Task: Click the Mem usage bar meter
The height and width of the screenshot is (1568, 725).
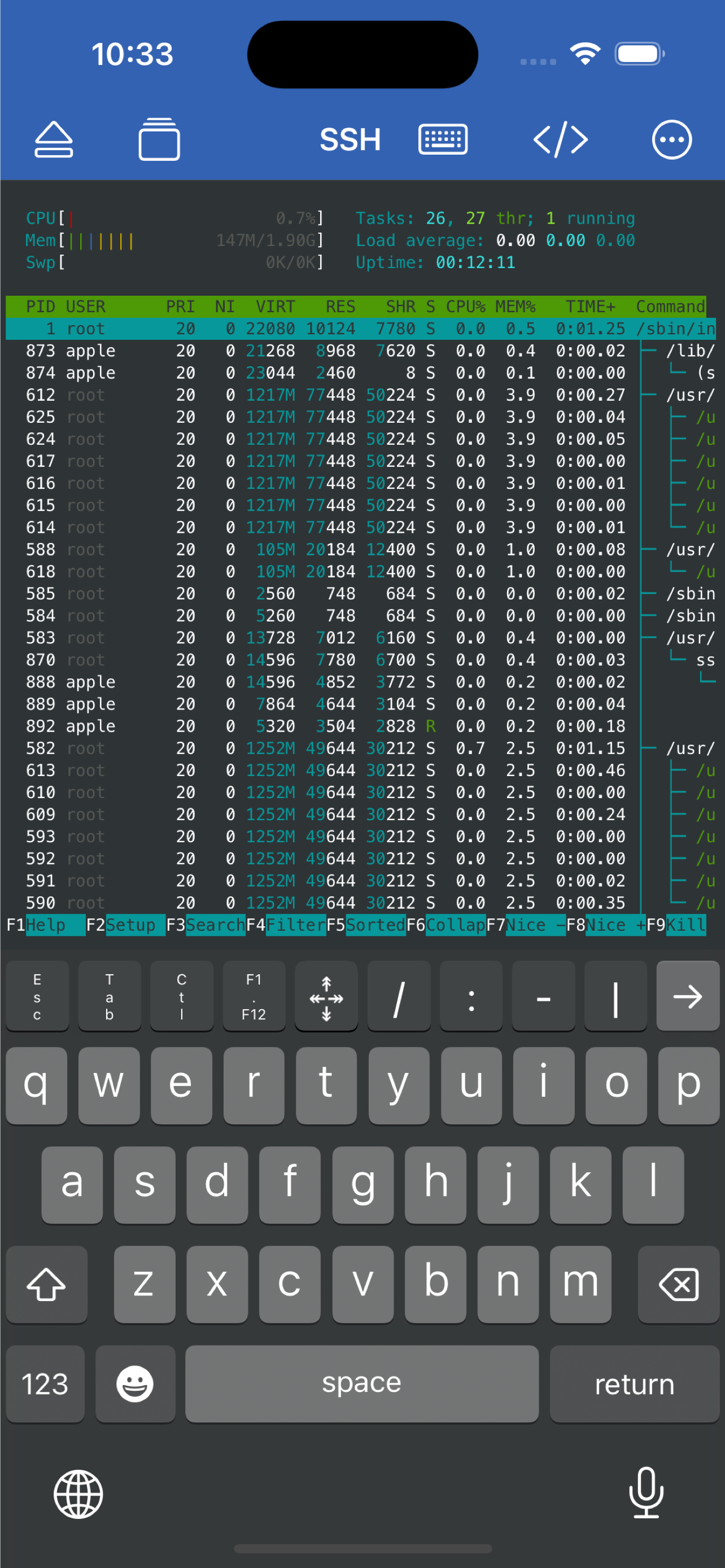Action: pos(173,240)
